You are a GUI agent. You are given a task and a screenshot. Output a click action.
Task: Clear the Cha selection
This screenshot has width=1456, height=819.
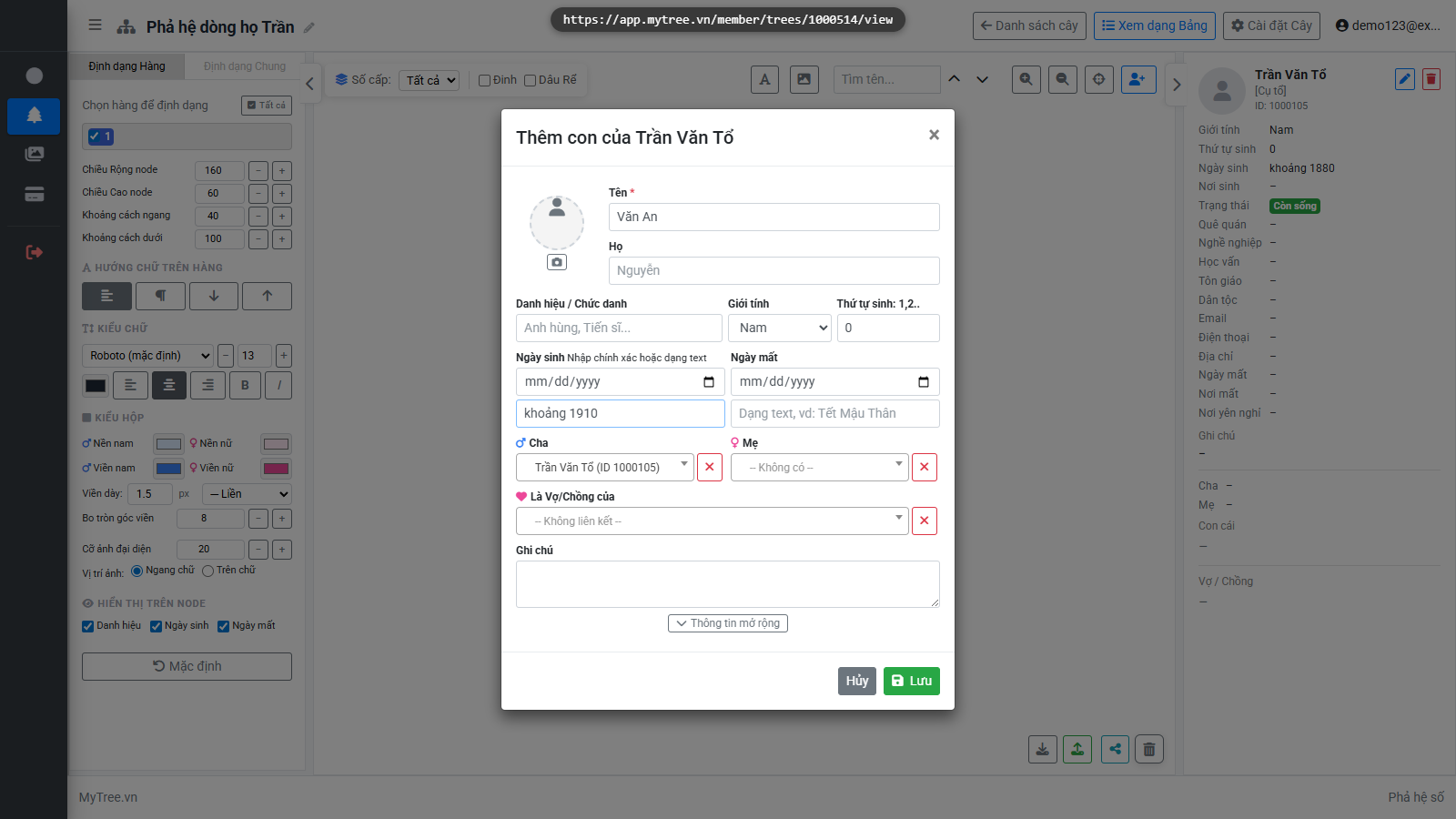[710, 467]
